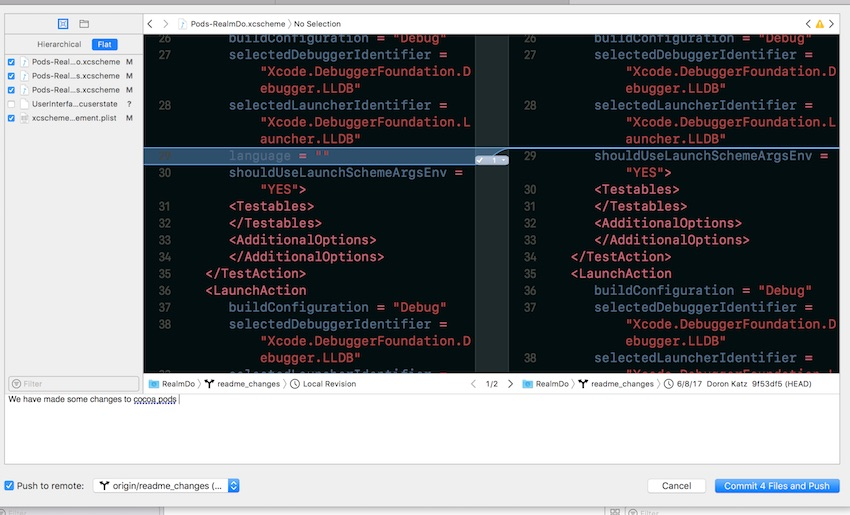This screenshot has height=515, width=850.
Task: Select the UserInterfa…cuserstate file row
Action: point(74,104)
